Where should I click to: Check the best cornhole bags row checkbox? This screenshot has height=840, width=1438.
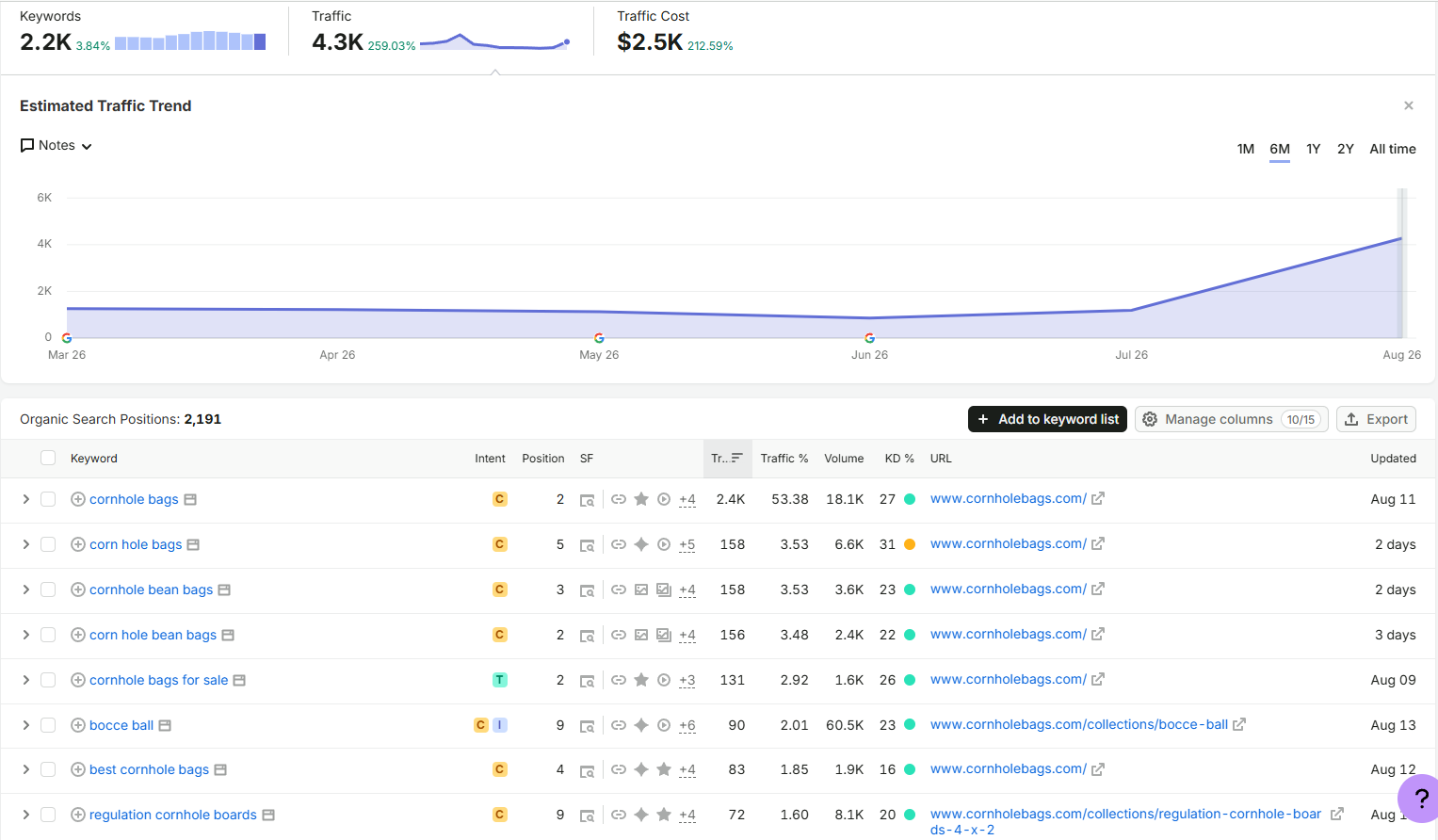point(48,769)
